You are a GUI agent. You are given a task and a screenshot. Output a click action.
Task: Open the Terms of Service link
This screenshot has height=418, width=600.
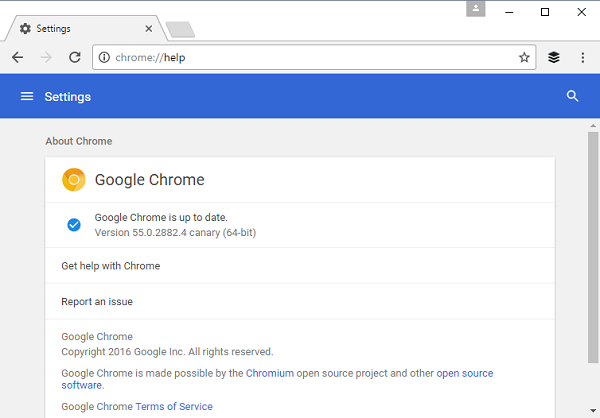pyautogui.click(x=173, y=407)
